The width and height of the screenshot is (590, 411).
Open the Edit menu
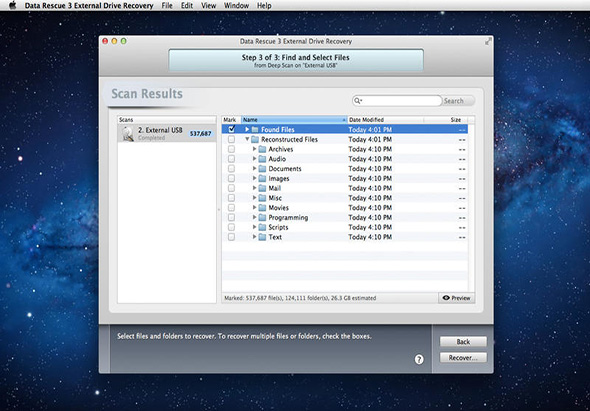pos(187,6)
